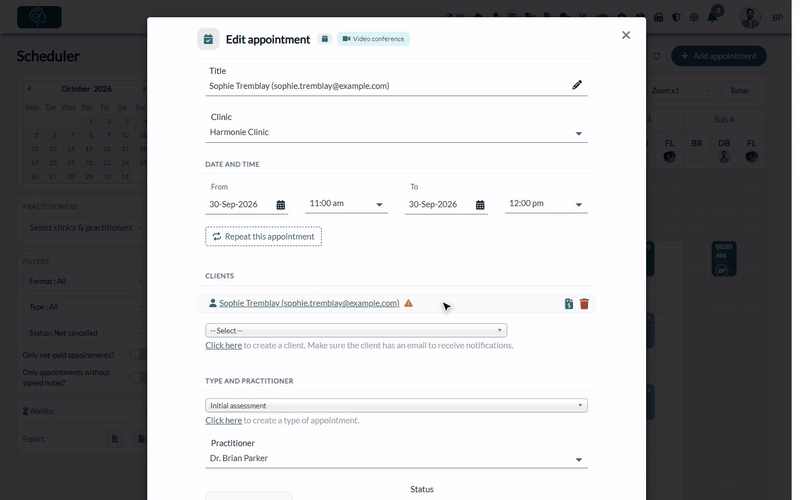Click the orange warning icon beside client
The width and height of the screenshot is (800, 500).
click(409, 303)
